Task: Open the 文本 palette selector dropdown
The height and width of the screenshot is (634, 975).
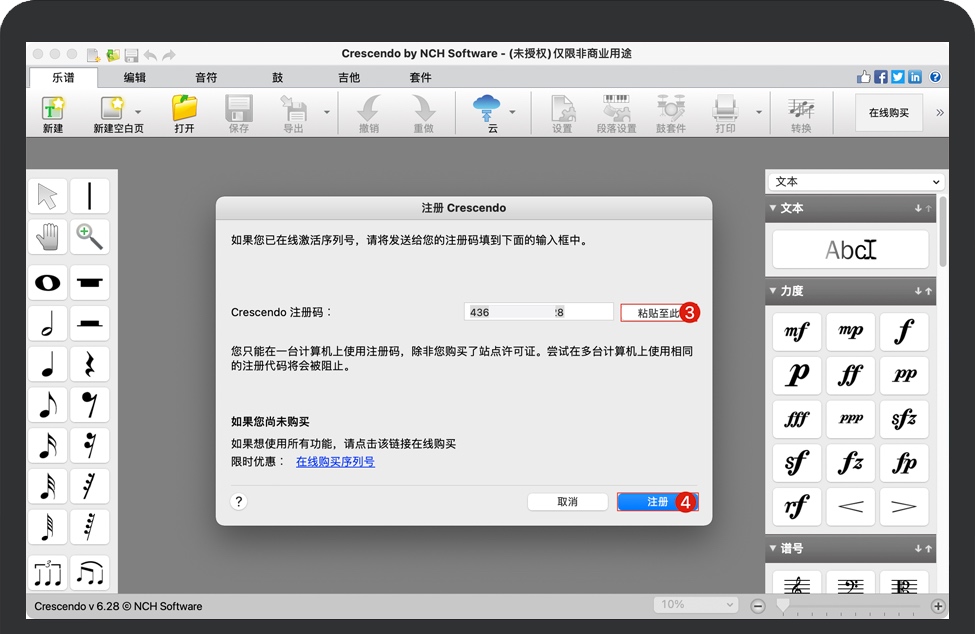Action: [x=853, y=181]
